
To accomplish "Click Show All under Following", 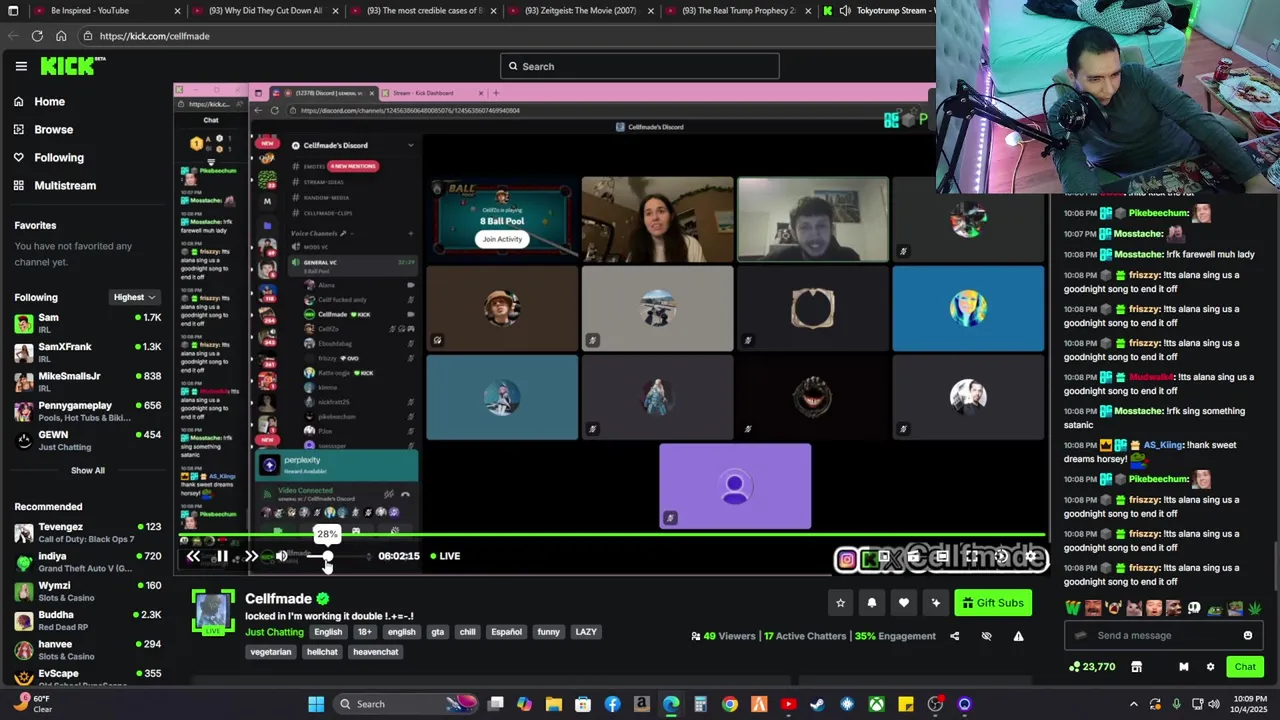I will pos(87,470).
